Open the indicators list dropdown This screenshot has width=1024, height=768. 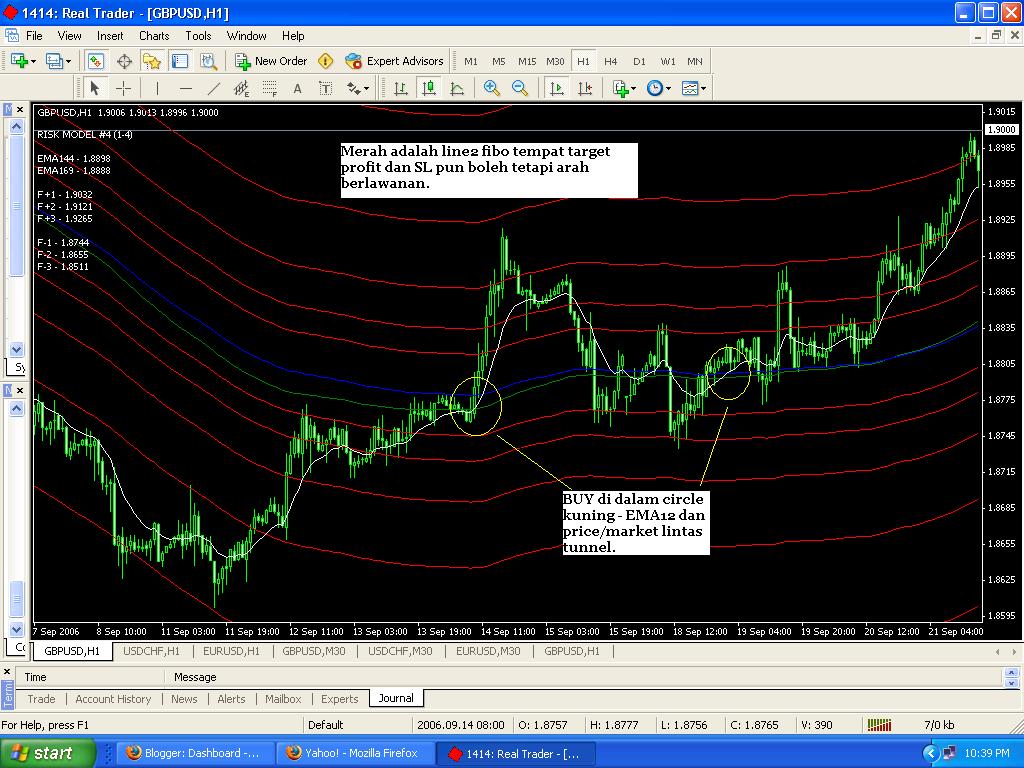click(624, 88)
